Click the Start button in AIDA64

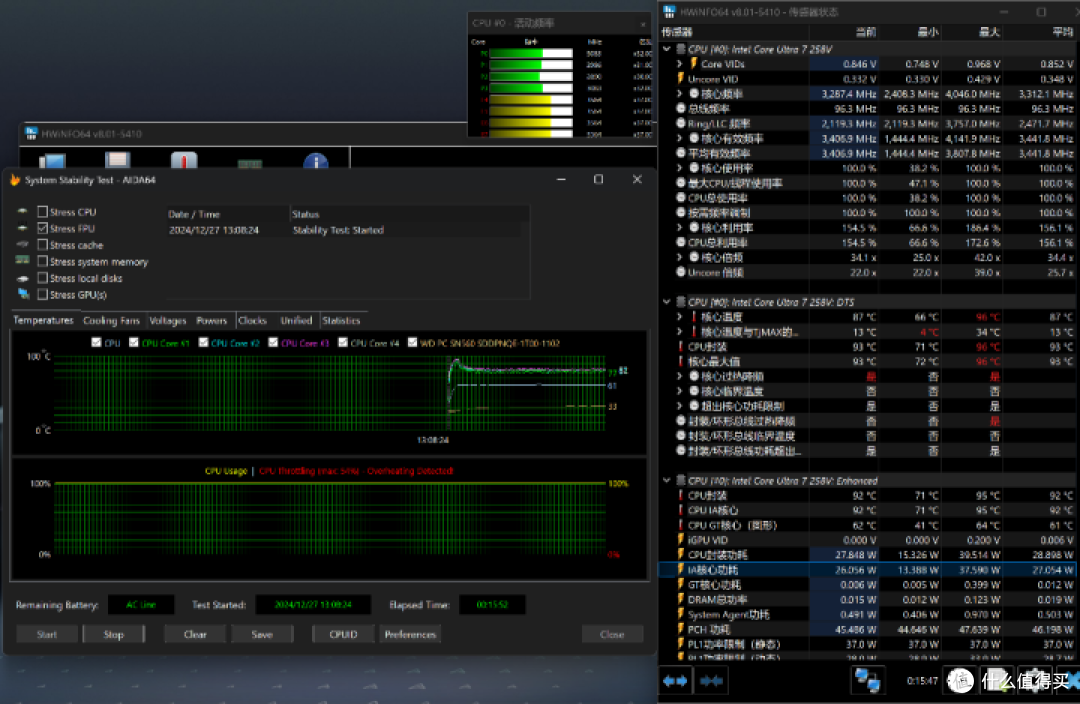47,634
